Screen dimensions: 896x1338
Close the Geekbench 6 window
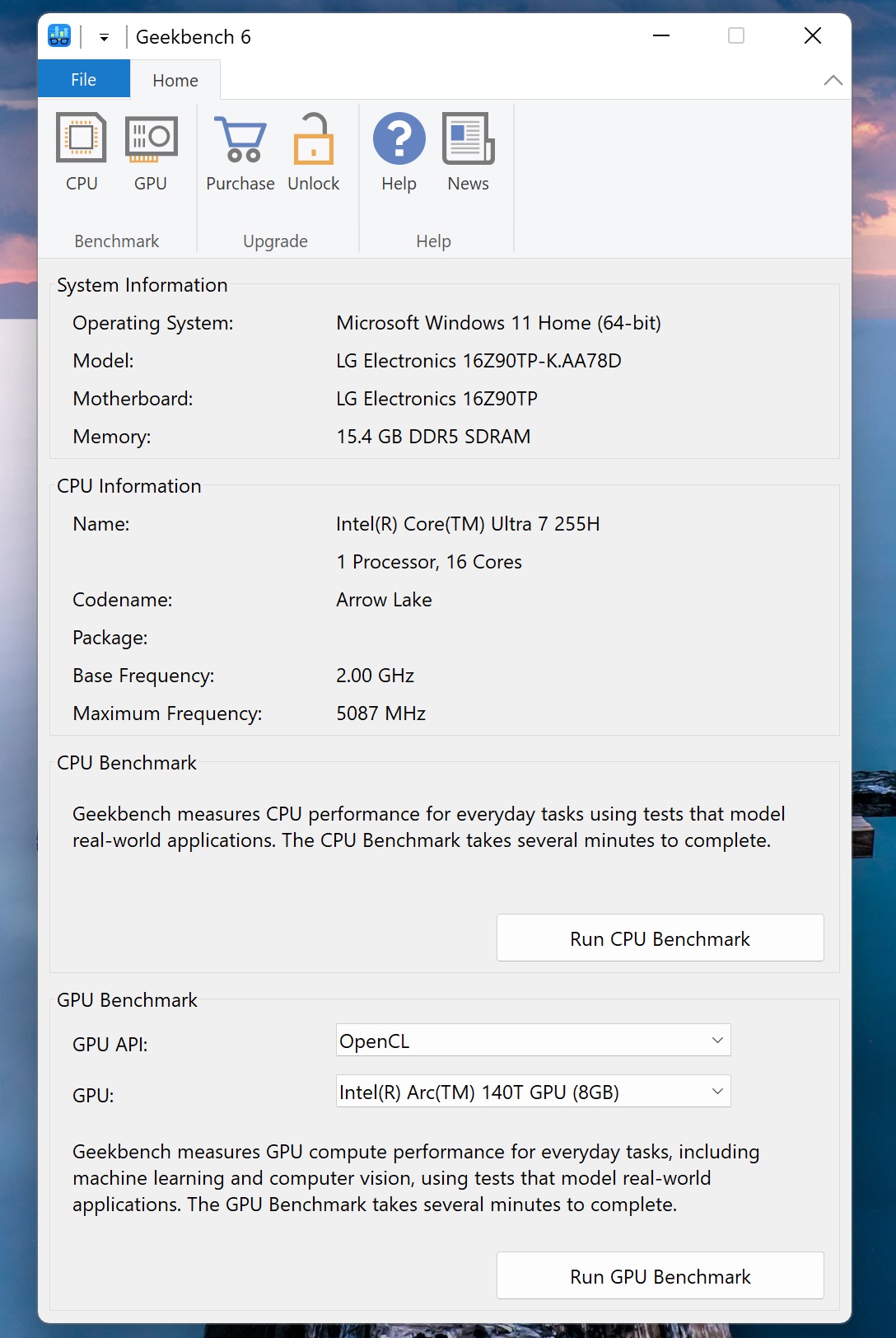click(813, 35)
